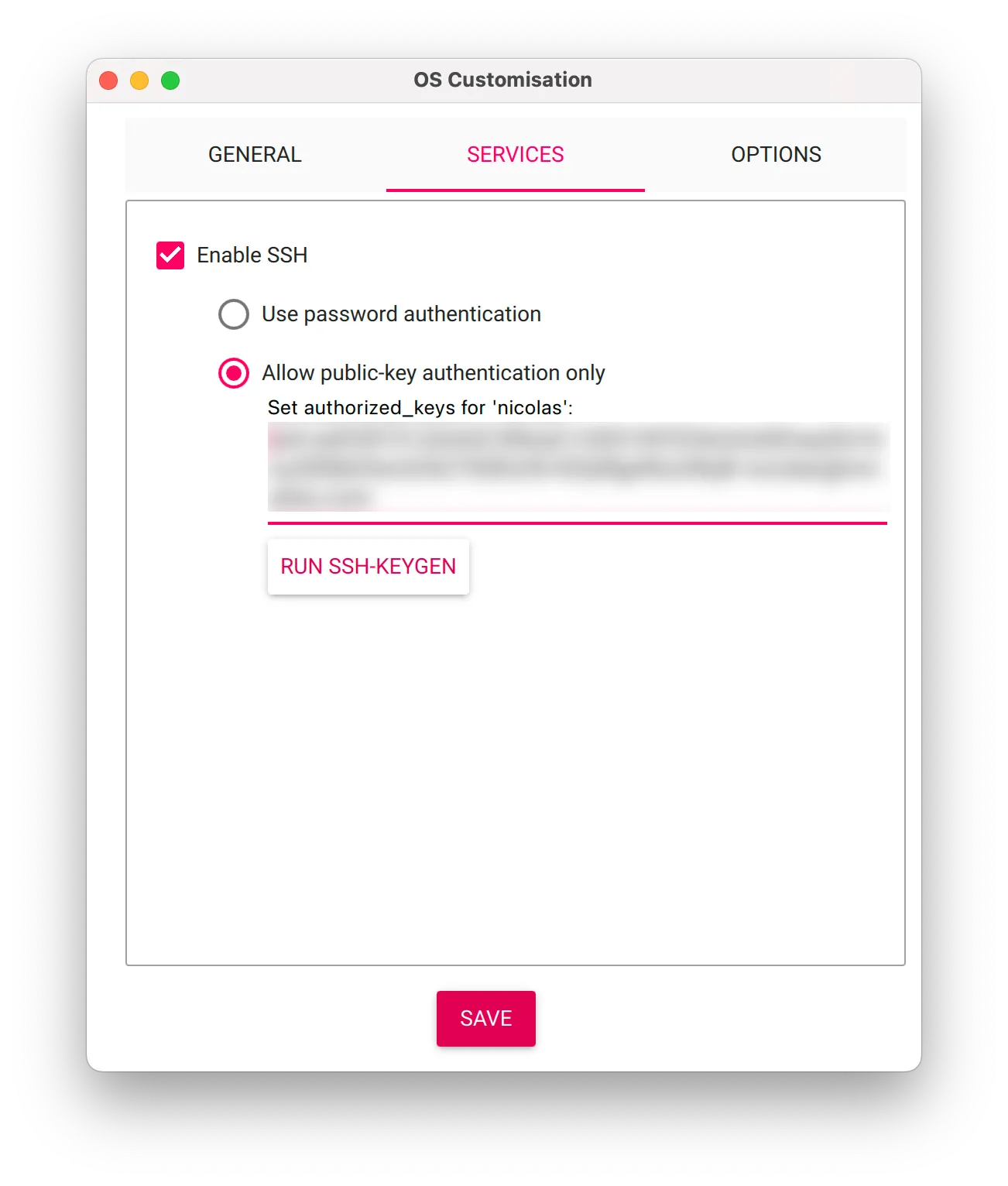1008x1186 pixels.
Task: Click the 'Use password authentication' label text
Action: coord(401,314)
